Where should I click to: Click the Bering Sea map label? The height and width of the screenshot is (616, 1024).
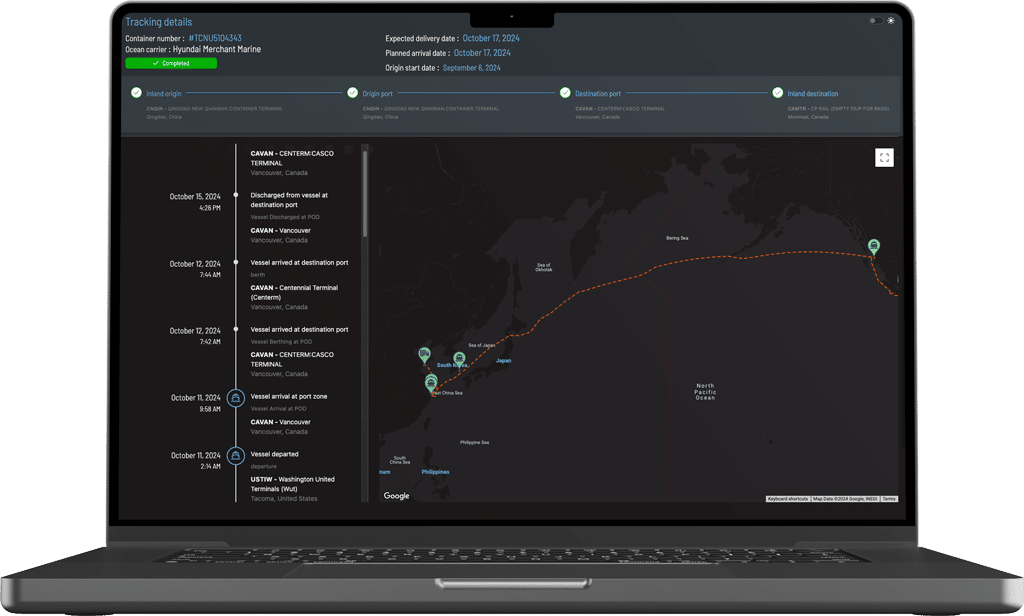coord(677,238)
